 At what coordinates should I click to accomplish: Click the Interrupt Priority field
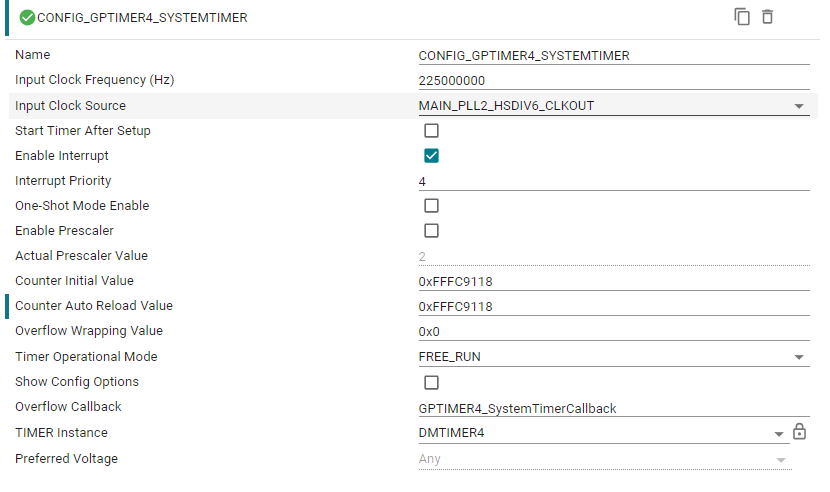(614, 181)
